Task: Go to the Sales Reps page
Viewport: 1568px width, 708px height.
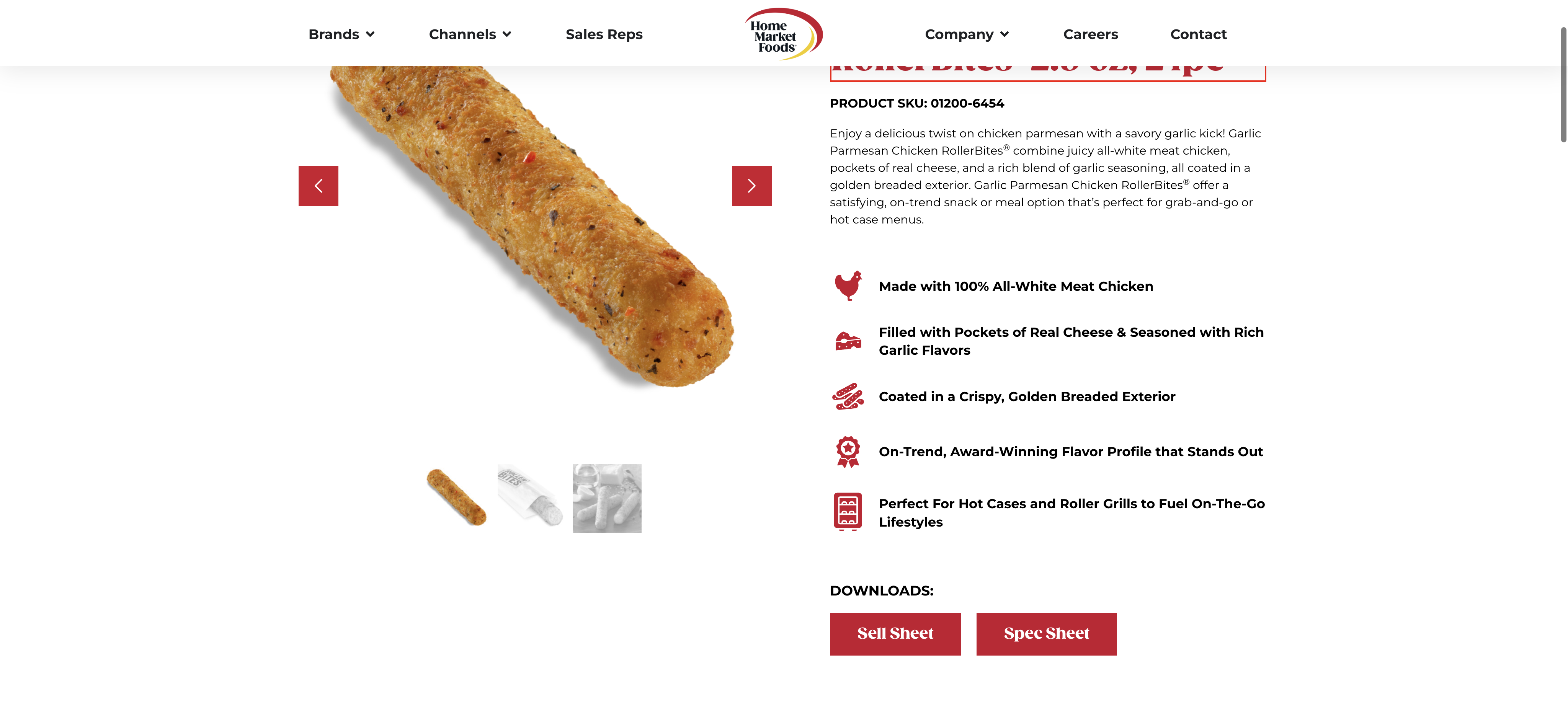Action: click(x=604, y=34)
